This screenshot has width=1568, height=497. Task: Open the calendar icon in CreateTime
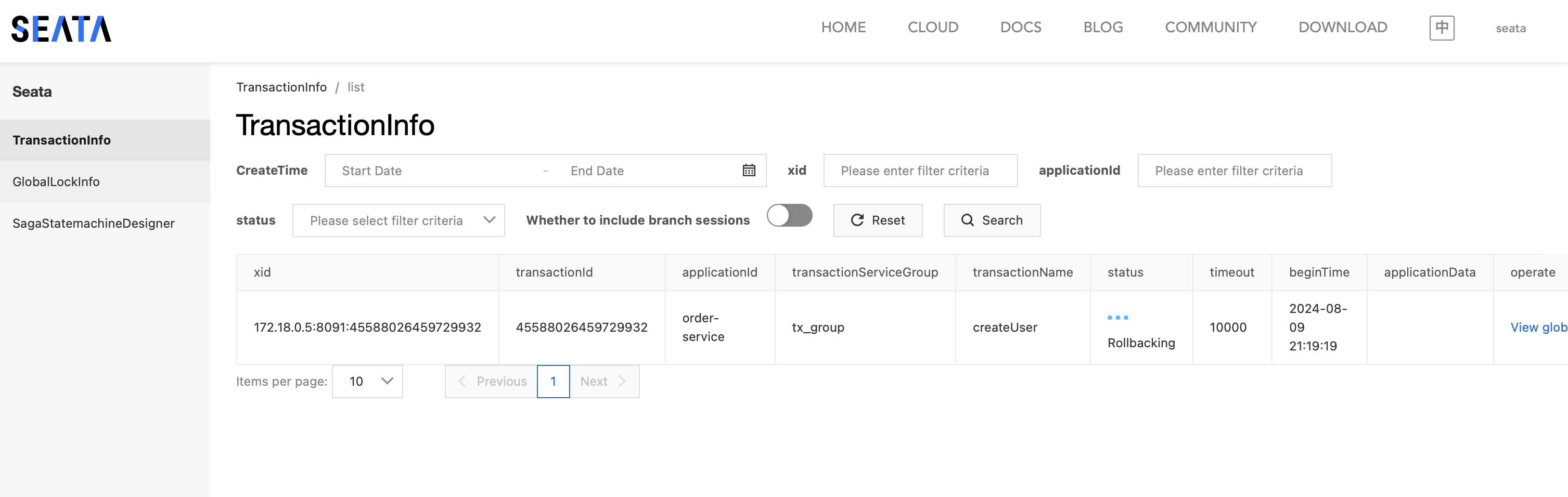[749, 171]
